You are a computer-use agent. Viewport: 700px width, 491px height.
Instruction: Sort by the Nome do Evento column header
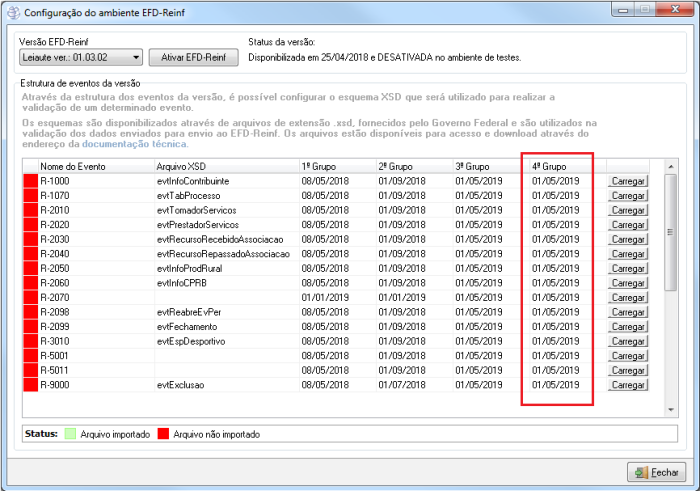[95, 165]
